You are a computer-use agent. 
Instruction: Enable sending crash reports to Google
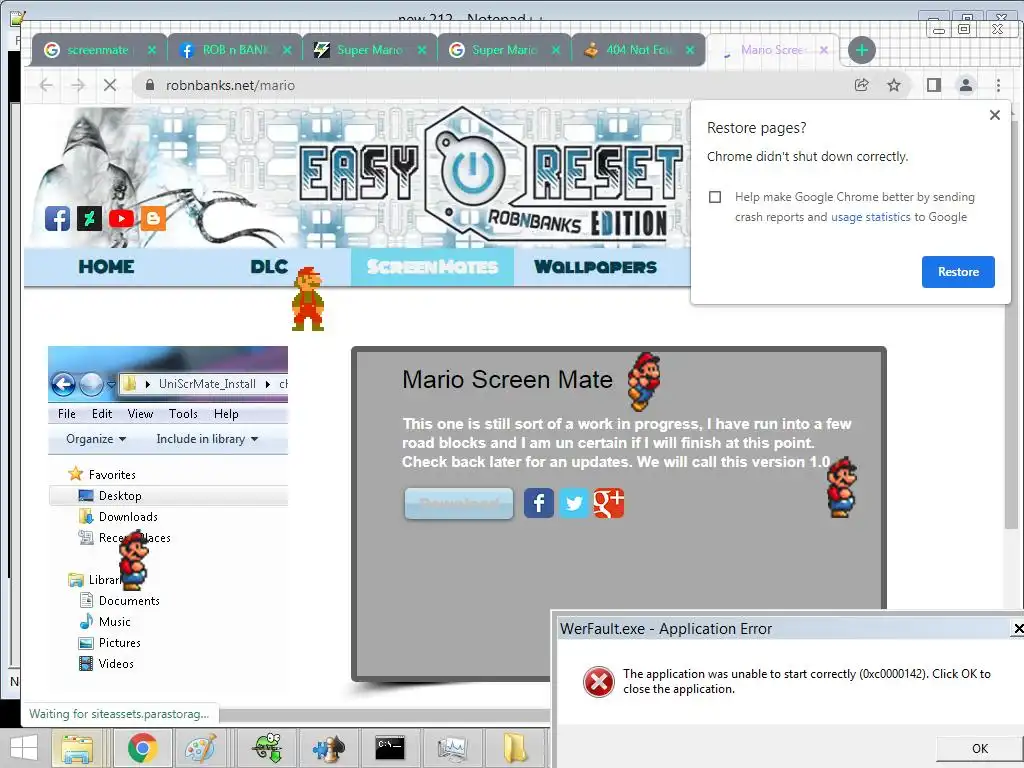click(715, 197)
